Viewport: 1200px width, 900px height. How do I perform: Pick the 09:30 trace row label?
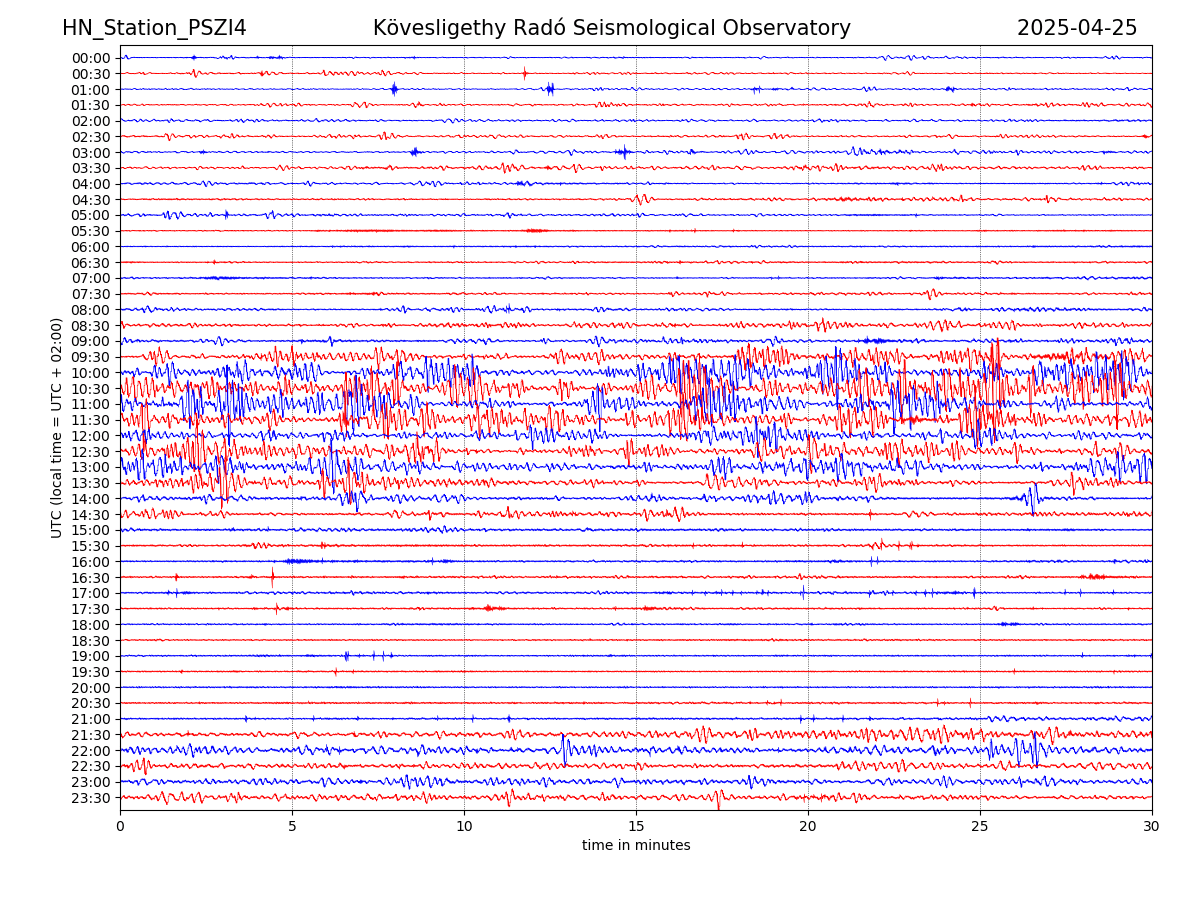[91, 357]
